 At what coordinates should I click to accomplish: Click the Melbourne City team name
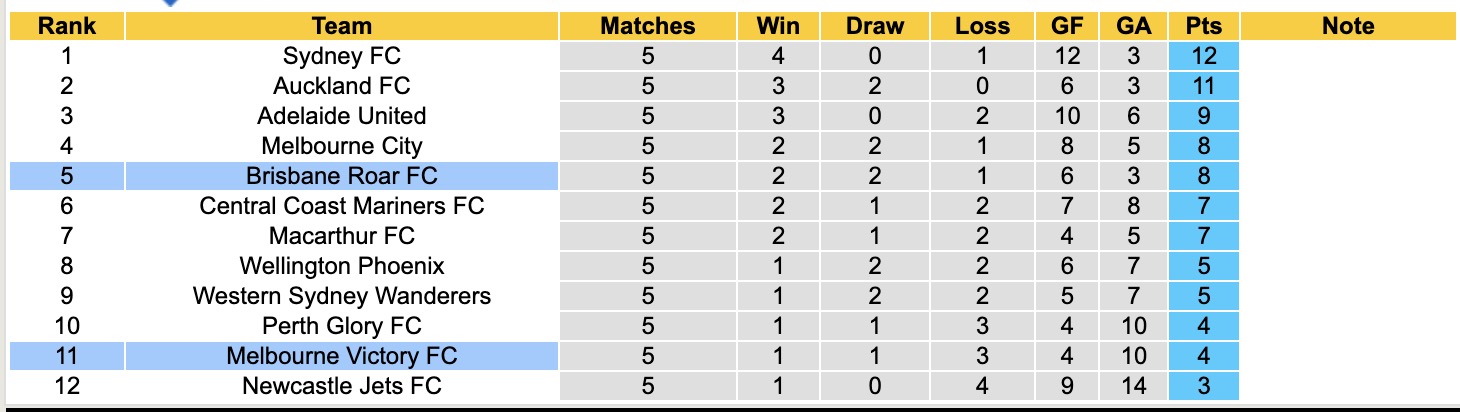pos(341,146)
